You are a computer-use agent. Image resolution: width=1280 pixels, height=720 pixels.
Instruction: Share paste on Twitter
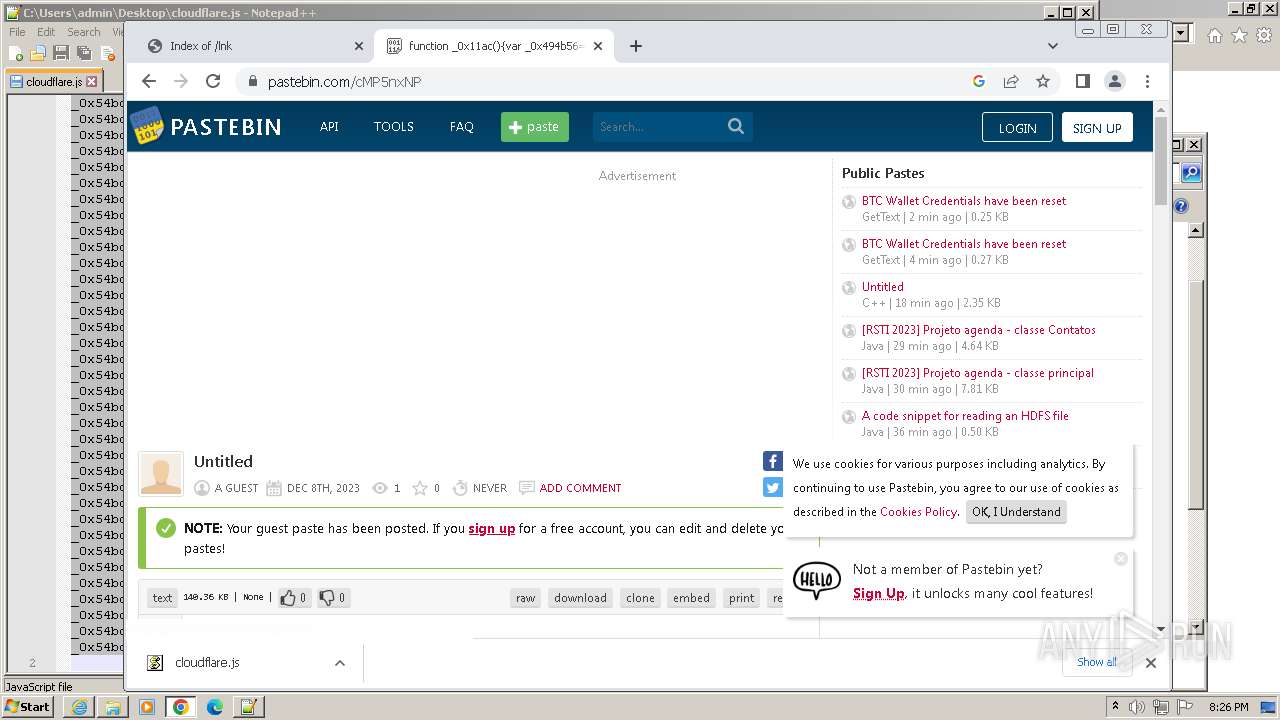point(773,487)
